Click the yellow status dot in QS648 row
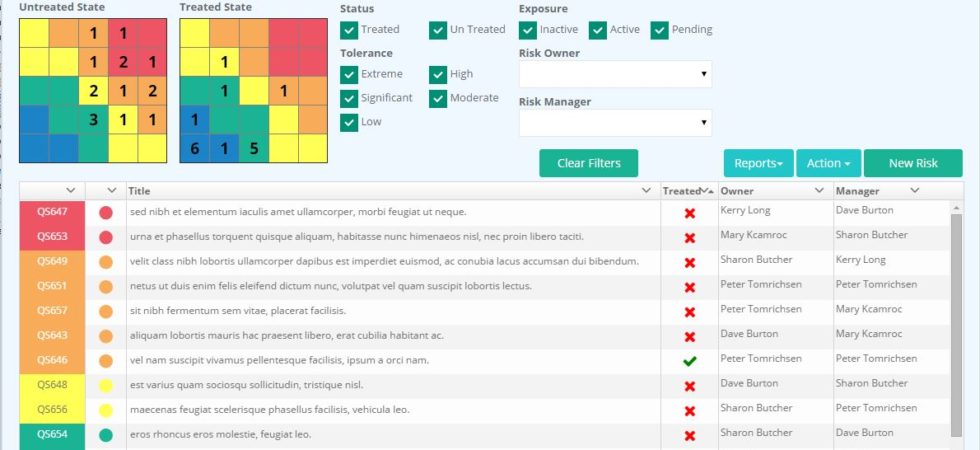The image size is (980, 450). tap(106, 385)
